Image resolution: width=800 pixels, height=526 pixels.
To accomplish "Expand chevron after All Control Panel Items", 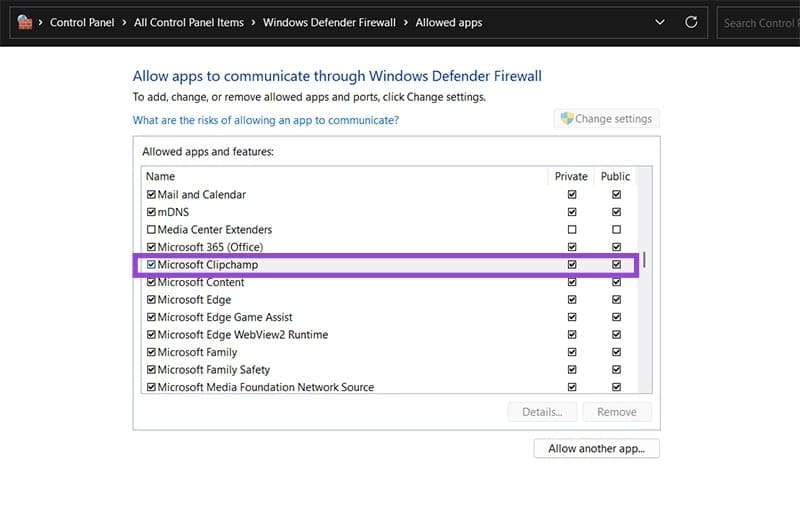I will [x=253, y=22].
